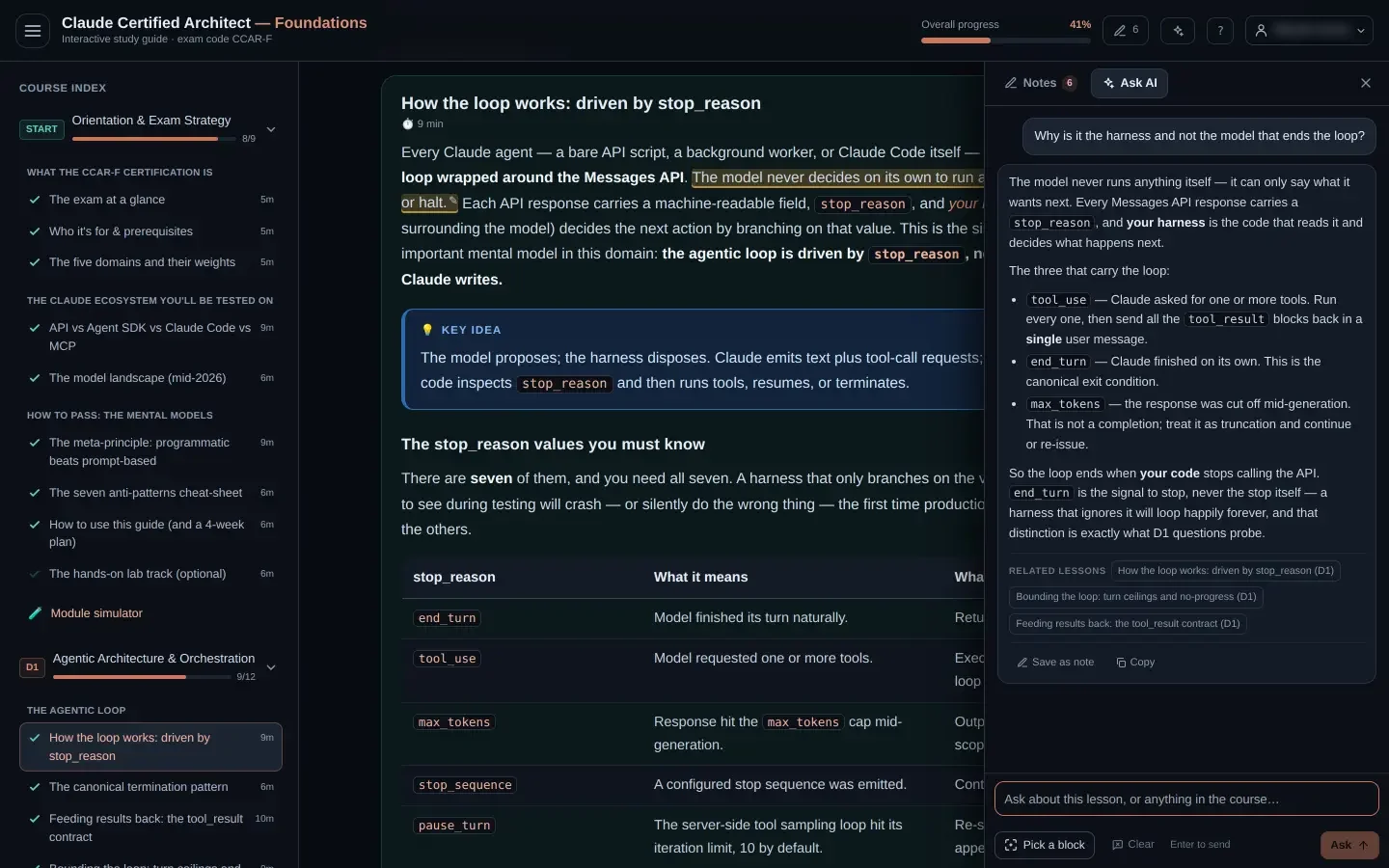Click the sparkle AI icon in the top bar
Viewport: 1389px width, 868px height.
click(1178, 31)
